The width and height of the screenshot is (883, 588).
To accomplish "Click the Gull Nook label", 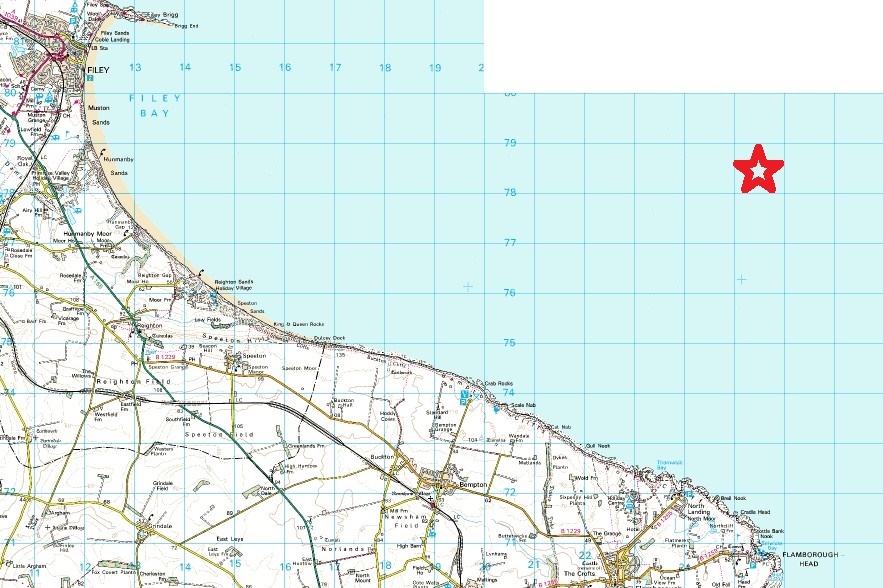I will click(598, 446).
